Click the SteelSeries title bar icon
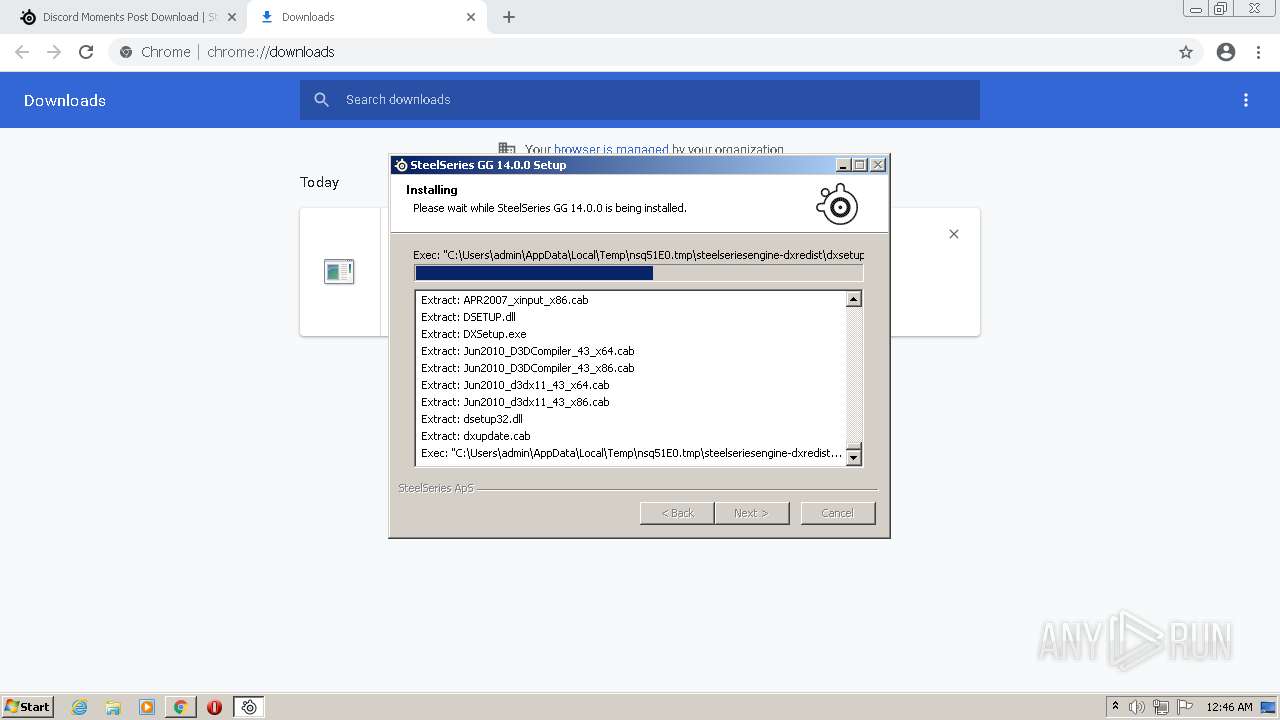Image resolution: width=1280 pixels, height=720 pixels. coord(401,165)
